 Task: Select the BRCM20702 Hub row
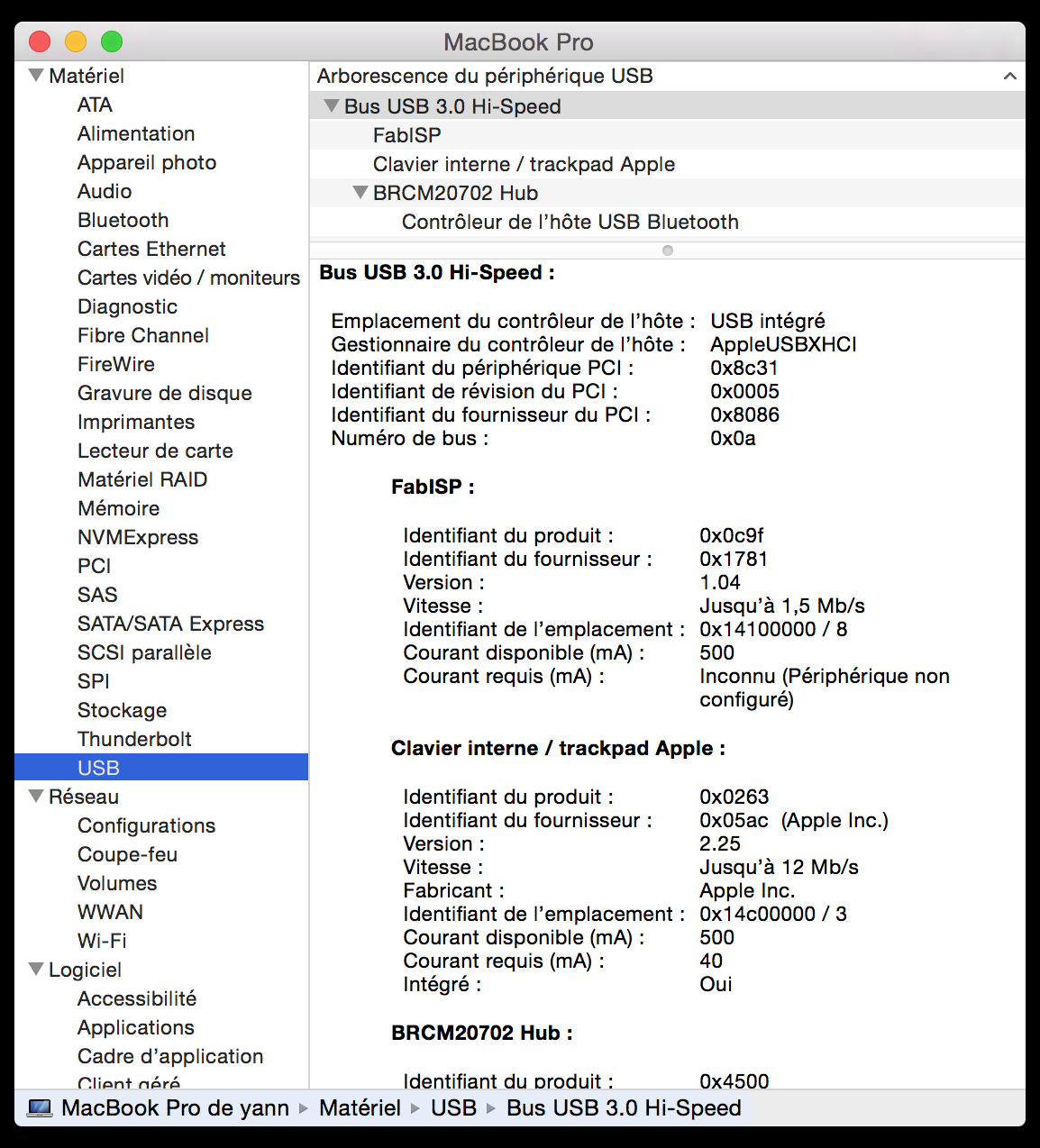point(667,193)
